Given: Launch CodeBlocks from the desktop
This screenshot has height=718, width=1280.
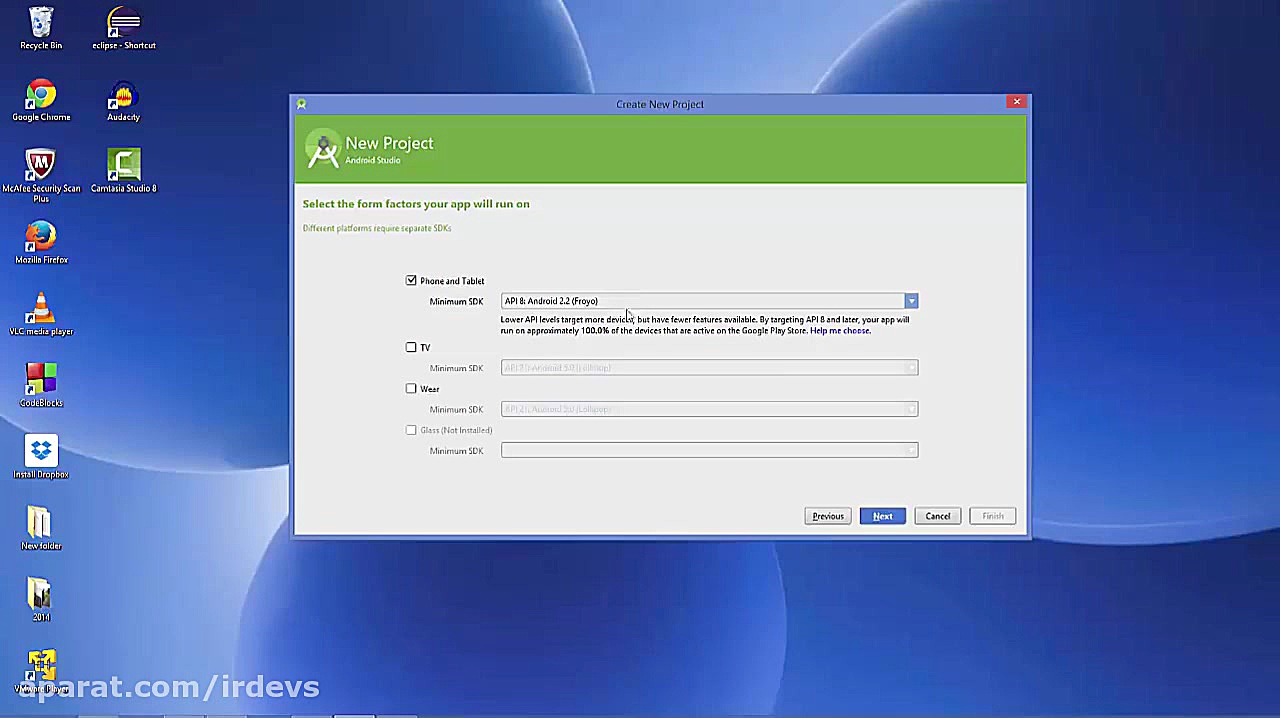Looking at the screenshot, I should (41, 380).
